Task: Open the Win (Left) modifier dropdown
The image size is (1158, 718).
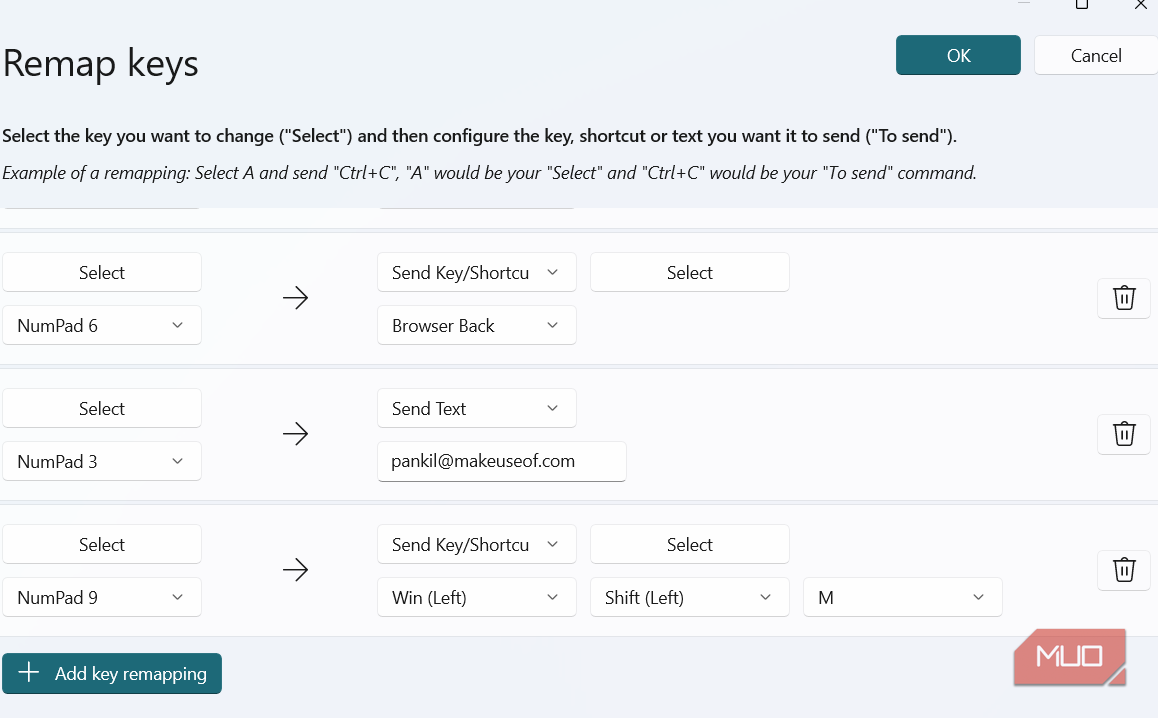Action: point(476,598)
